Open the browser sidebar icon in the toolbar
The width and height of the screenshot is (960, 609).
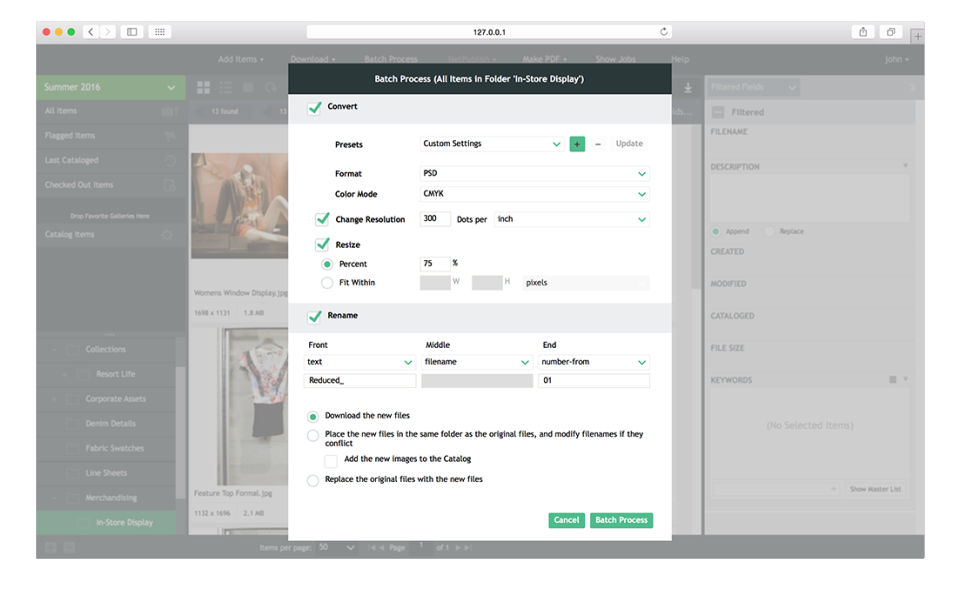(x=131, y=31)
